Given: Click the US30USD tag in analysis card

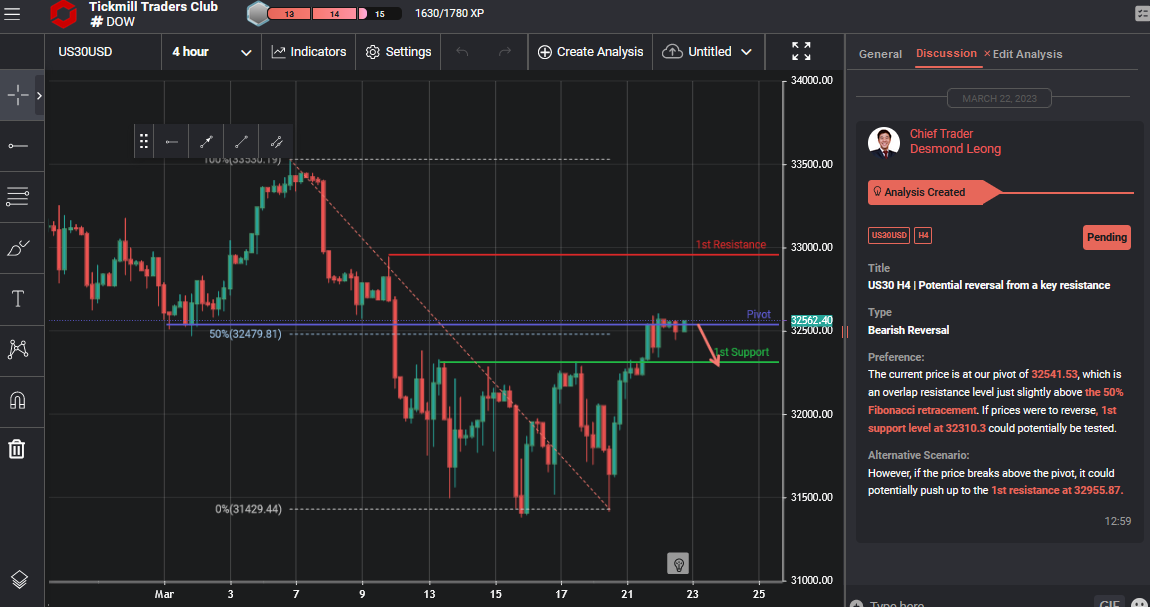Looking at the screenshot, I should tap(889, 235).
